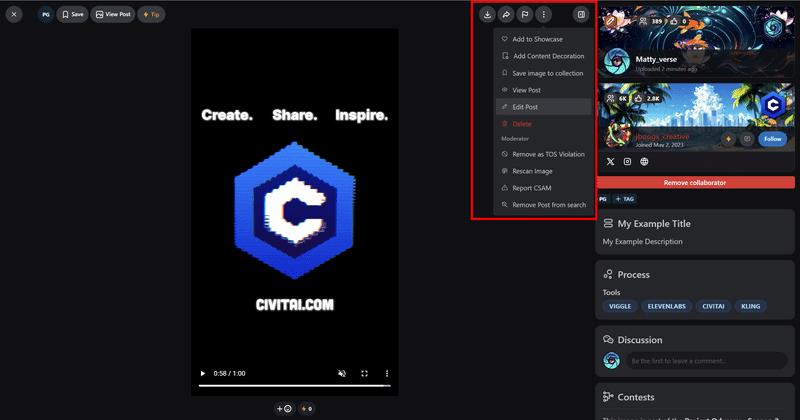
Task: Follow jboogx_creative
Action: 772,139
